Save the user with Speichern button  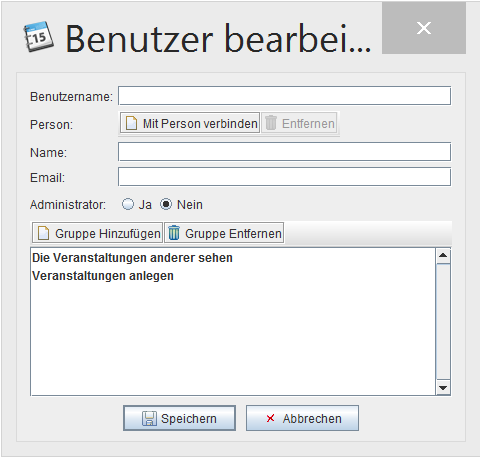(179, 418)
